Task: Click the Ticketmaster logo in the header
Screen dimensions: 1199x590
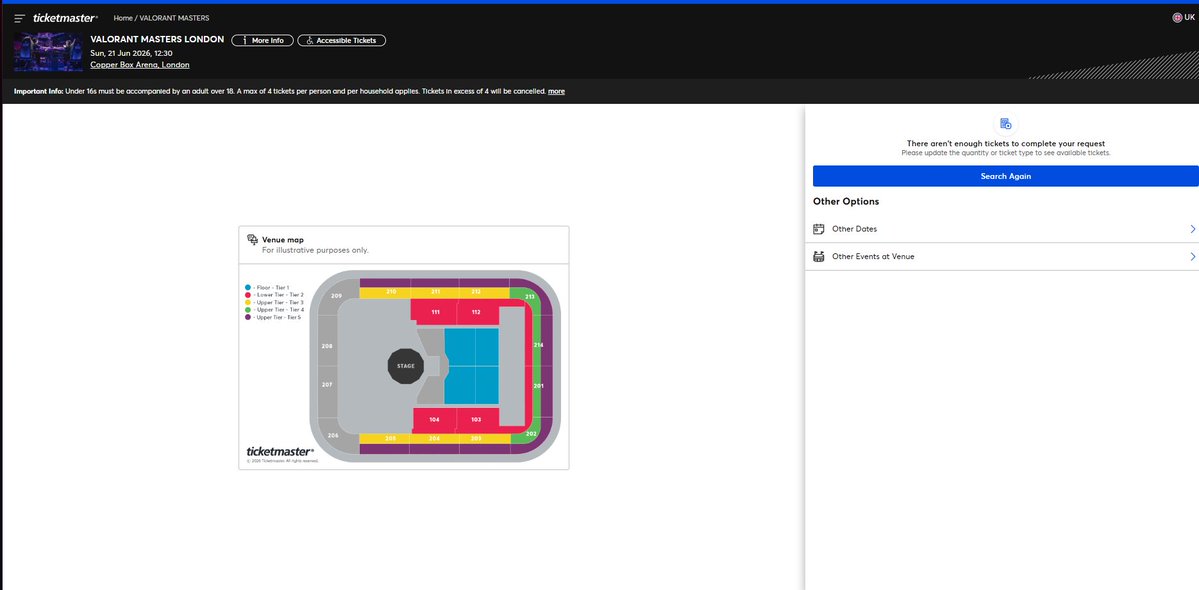Action: tap(65, 18)
